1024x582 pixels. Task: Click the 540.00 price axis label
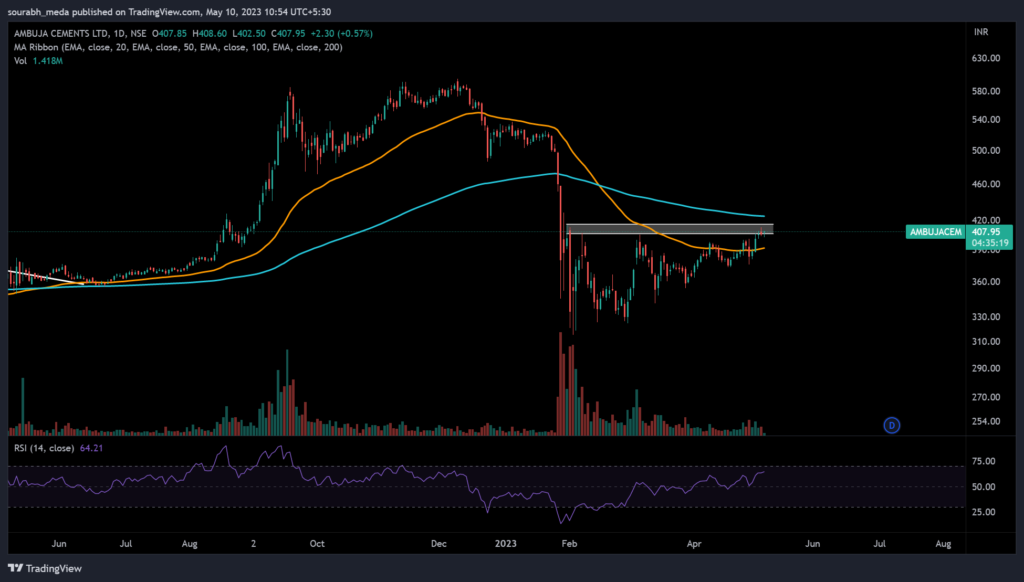click(x=986, y=120)
